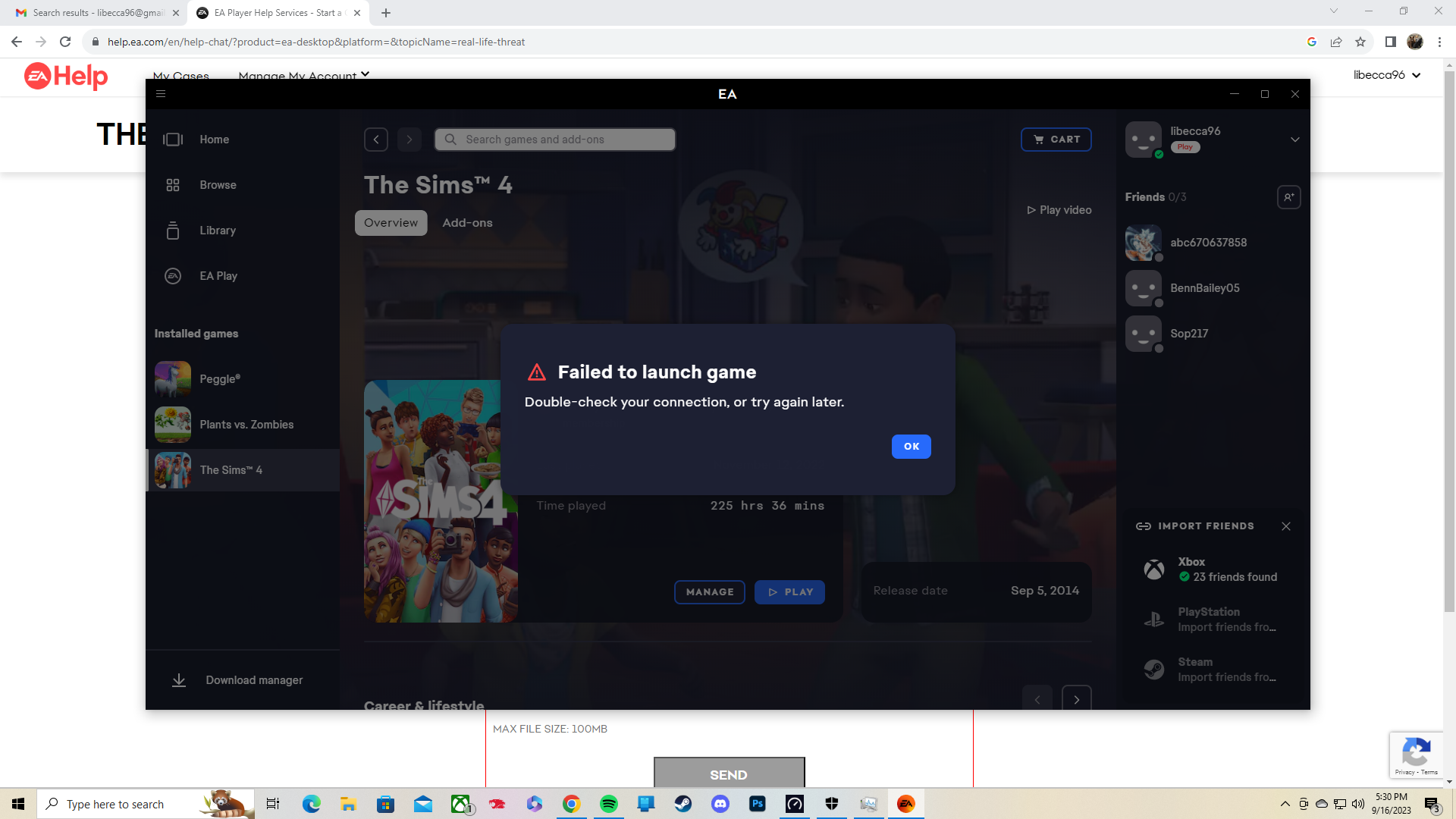Viewport: 1456px width, 819px height.
Task: Open the Cart
Action: [1056, 140]
